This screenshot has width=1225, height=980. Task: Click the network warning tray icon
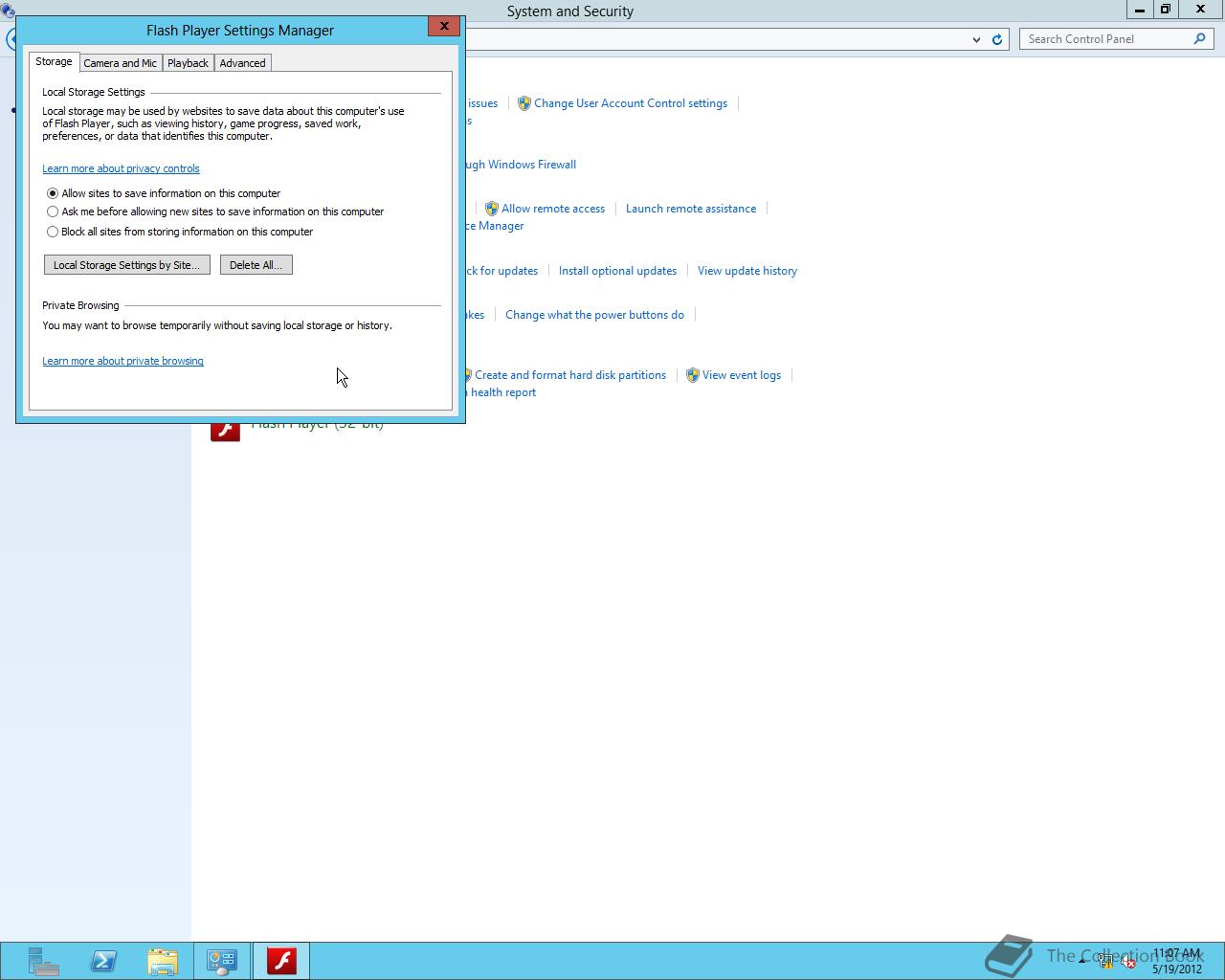1105,962
